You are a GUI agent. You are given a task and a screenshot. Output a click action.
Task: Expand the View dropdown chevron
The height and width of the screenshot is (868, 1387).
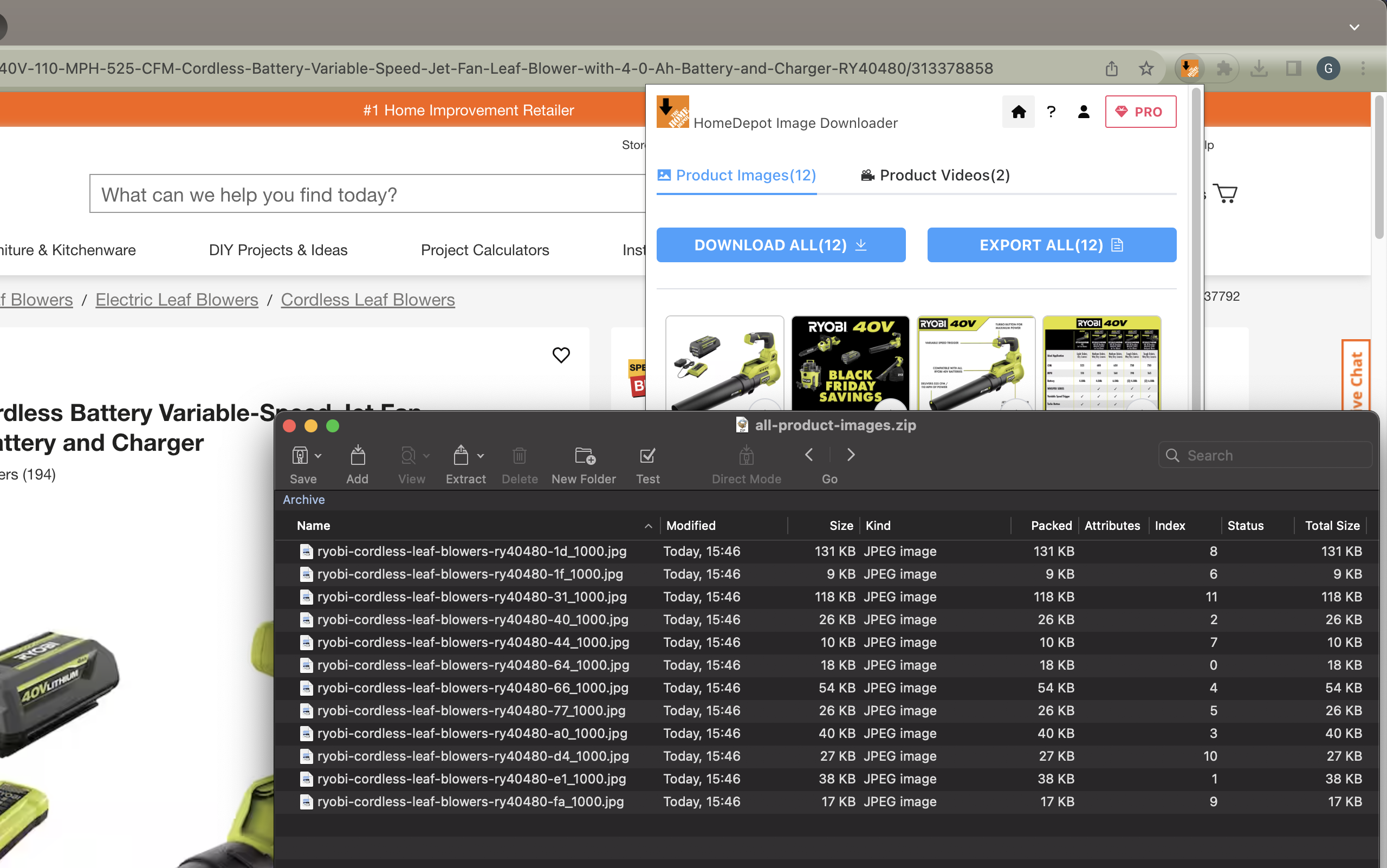[x=425, y=455]
